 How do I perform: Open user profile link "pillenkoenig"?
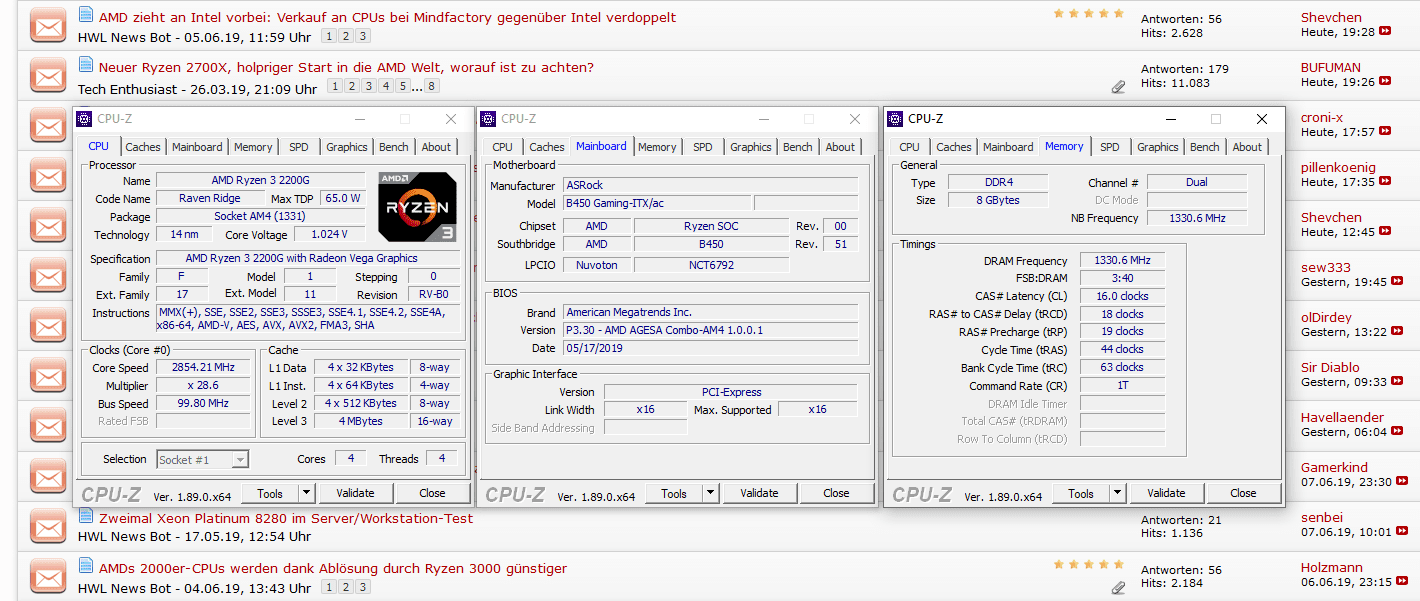click(1338, 167)
